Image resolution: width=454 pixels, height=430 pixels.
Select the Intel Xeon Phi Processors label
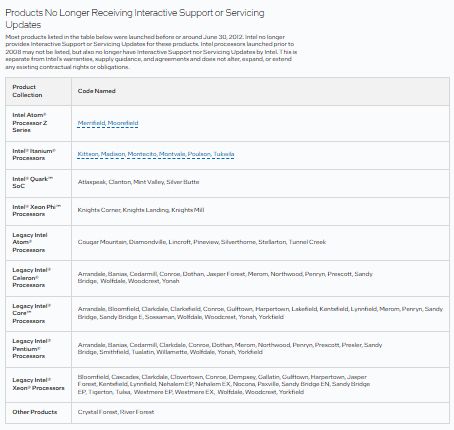37,210
